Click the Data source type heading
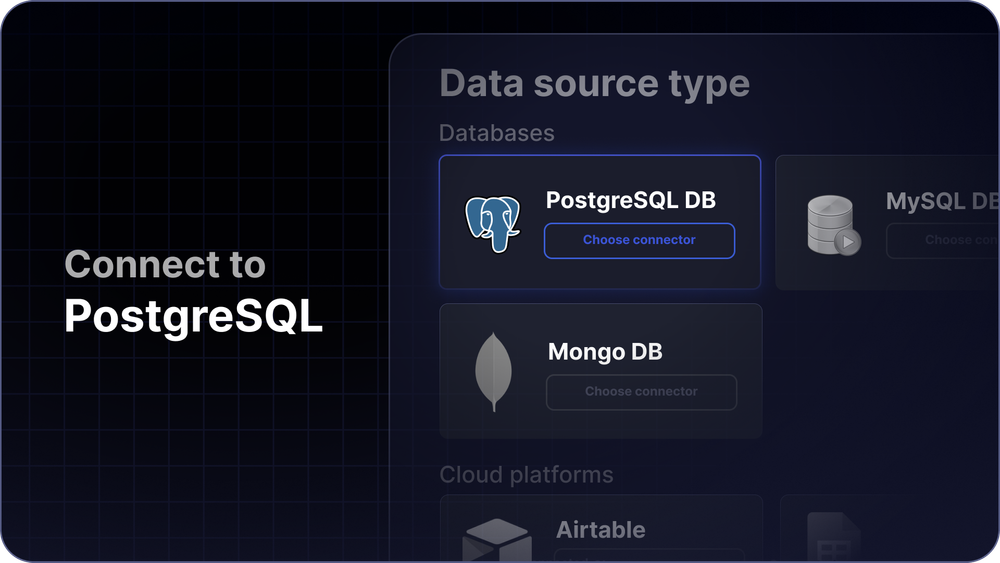The width and height of the screenshot is (1000, 563). [594, 84]
